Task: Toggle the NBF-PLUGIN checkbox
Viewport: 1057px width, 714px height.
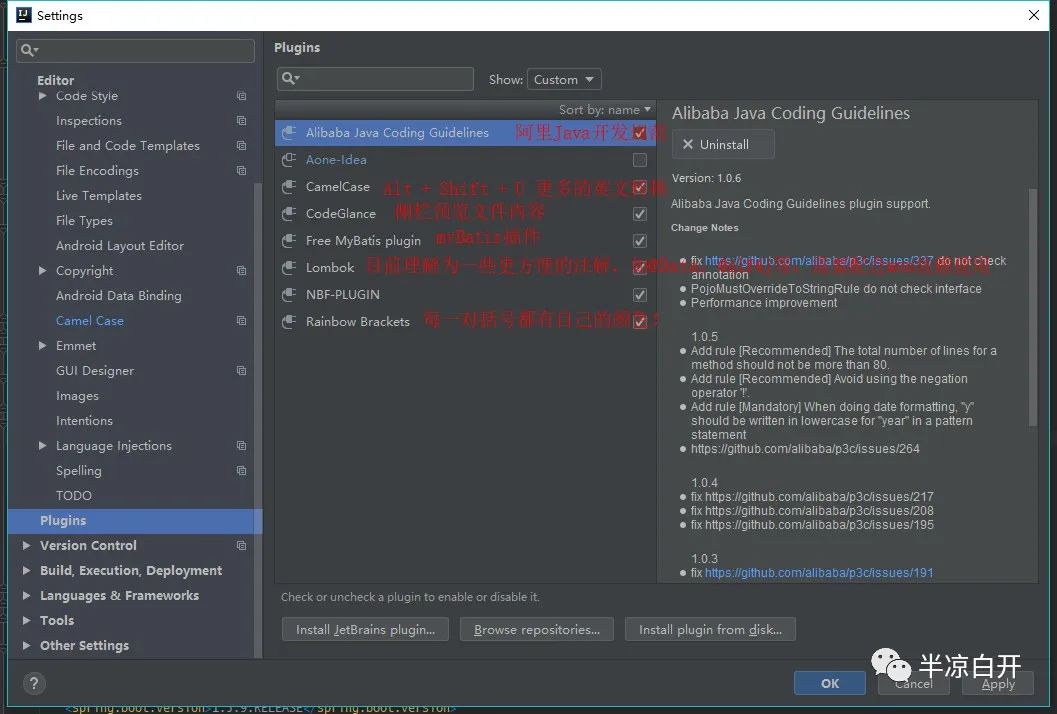Action: (x=640, y=295)
